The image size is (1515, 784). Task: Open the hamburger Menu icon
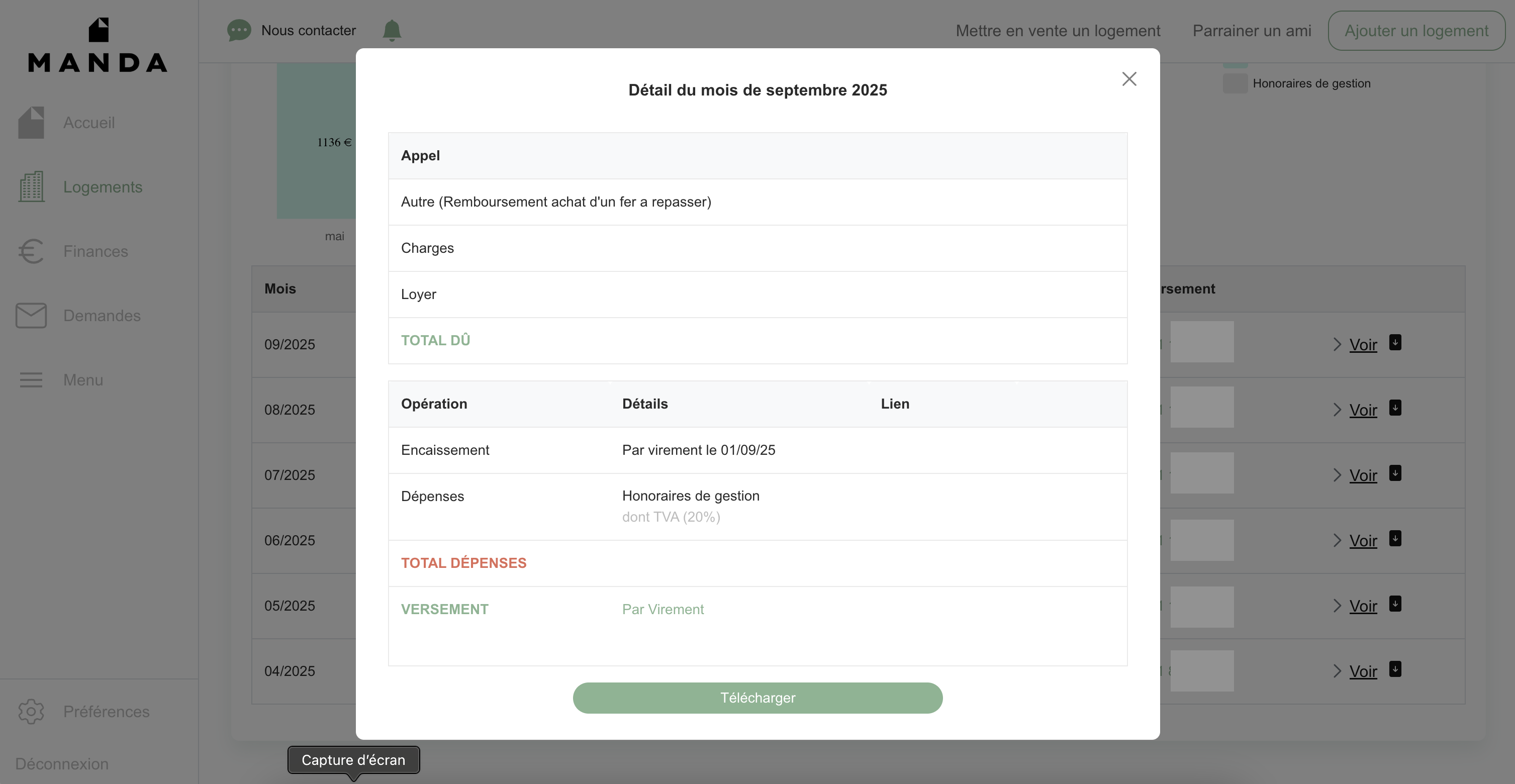pos(31,380)
